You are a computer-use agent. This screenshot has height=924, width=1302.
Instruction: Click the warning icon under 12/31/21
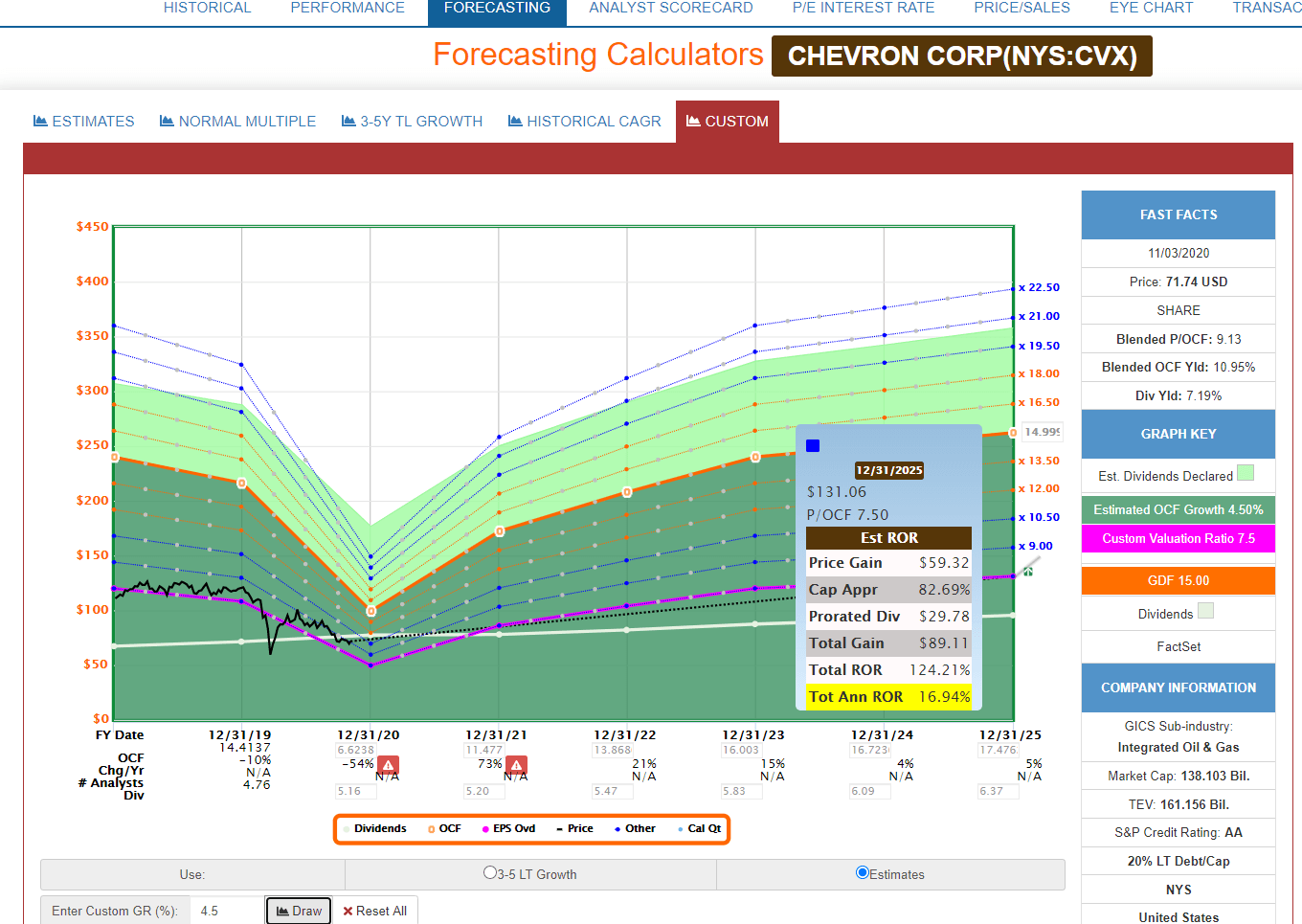pos(516,765)
